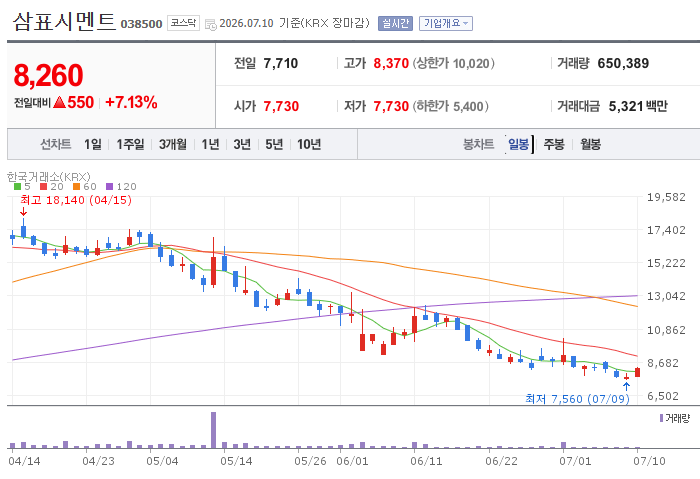Select the 3년 line chart tab
Viewport: 700px width, 479px height.
(x=242, y=144)
